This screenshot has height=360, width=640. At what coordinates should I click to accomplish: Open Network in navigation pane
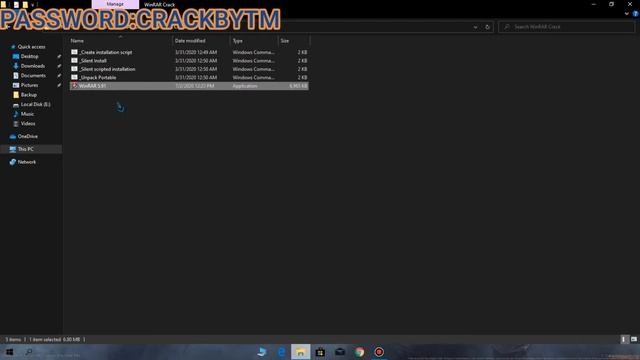coord(27,162)
